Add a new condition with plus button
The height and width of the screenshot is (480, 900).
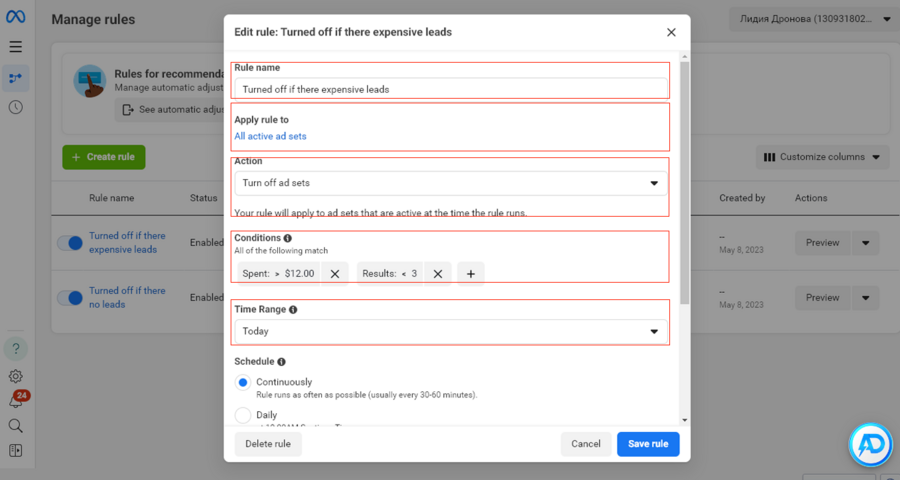click(471, 274)
